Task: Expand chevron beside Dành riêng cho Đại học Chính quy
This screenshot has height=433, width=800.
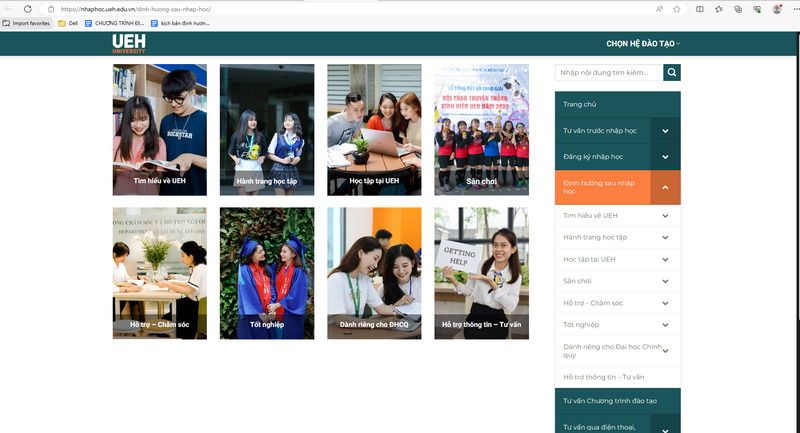Action: pos(665,351)
